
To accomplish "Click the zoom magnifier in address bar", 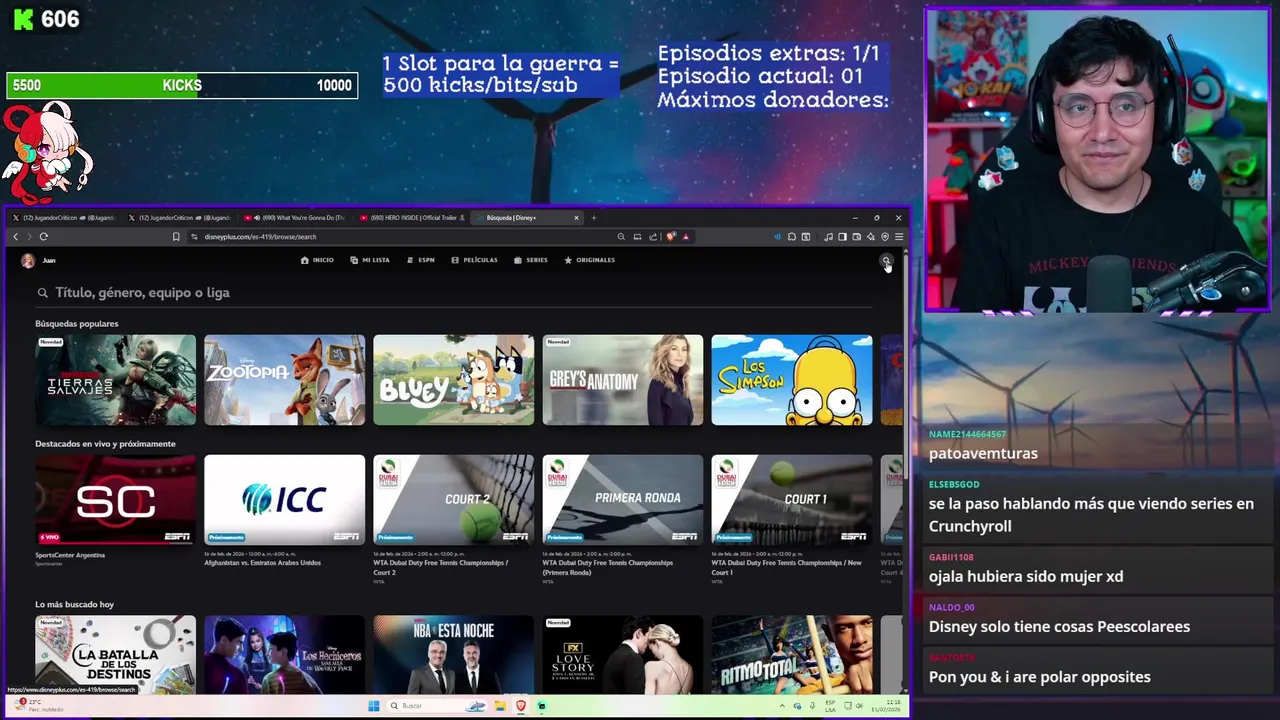I will pos(621,237).
